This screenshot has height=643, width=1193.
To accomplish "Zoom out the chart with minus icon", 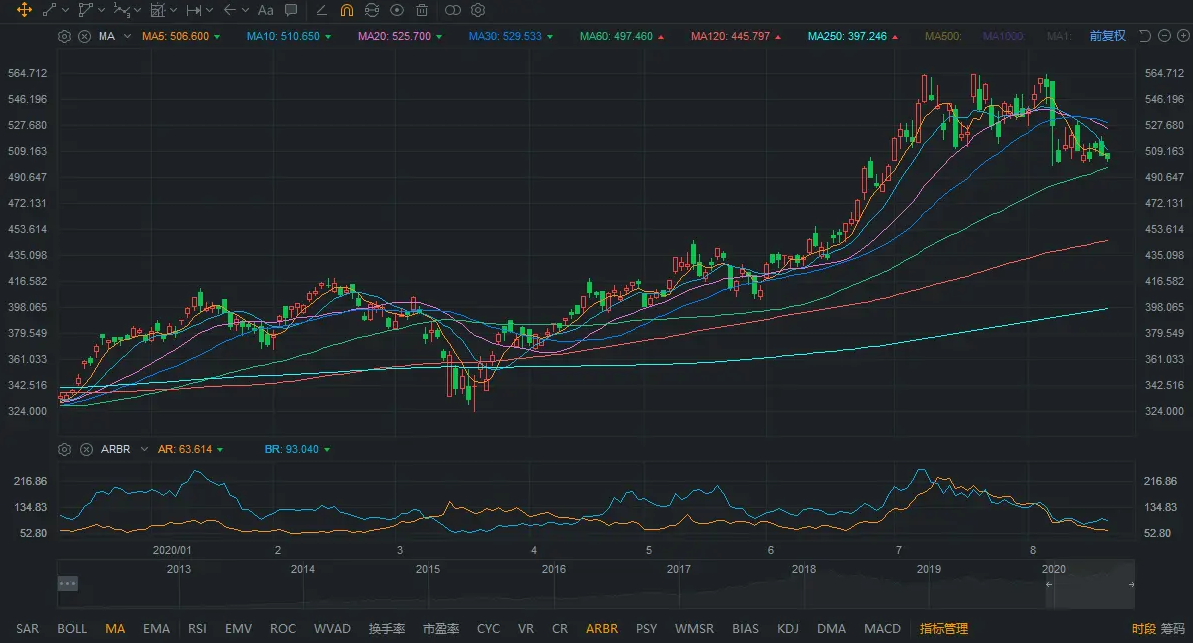I will (x=1166, y=36).
